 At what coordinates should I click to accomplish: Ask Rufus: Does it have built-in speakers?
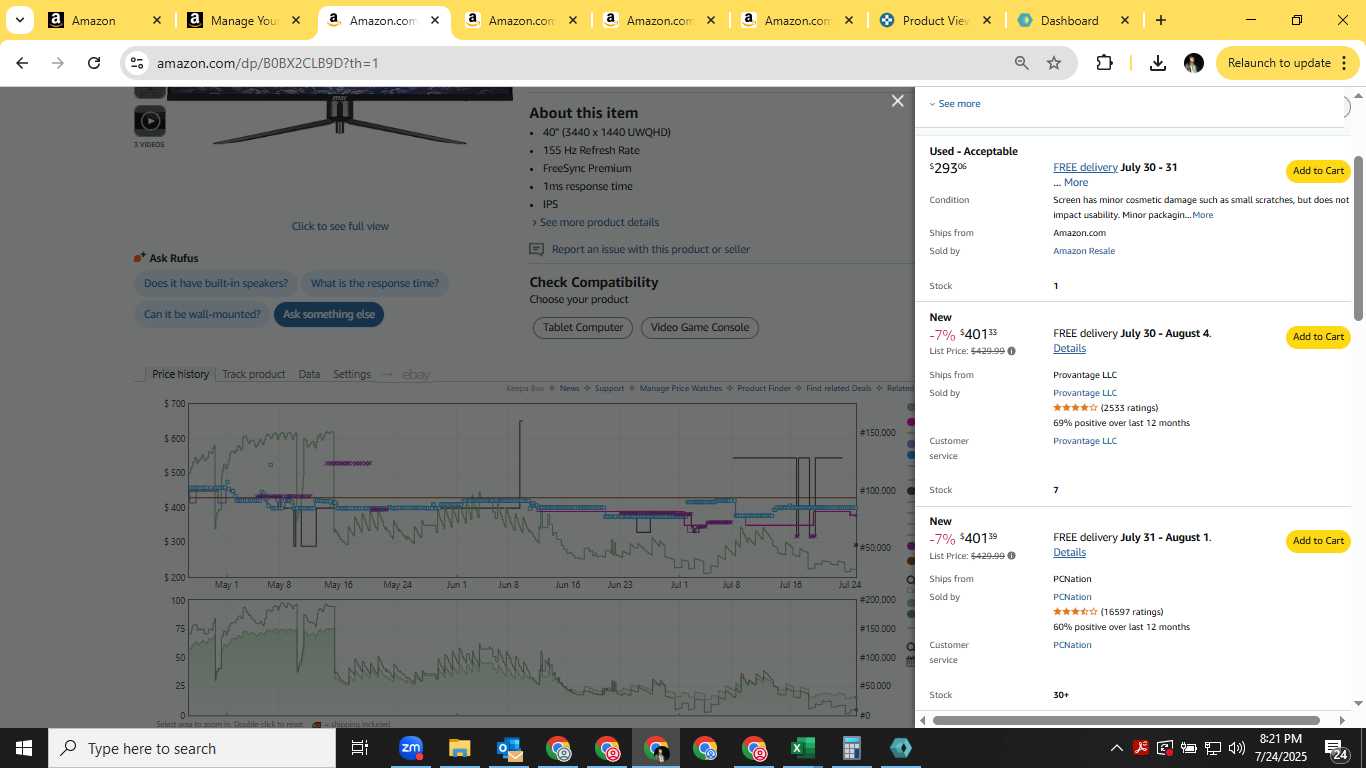point(216,283)
